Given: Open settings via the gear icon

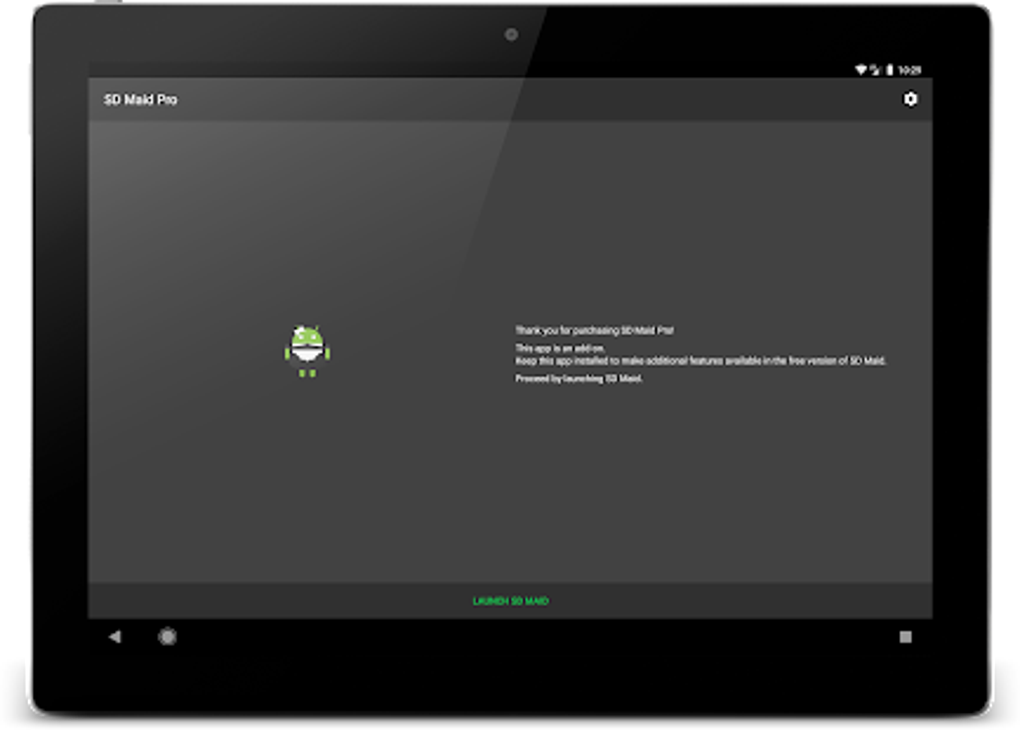Looking at the screenshot, I should tap(910, 99).
